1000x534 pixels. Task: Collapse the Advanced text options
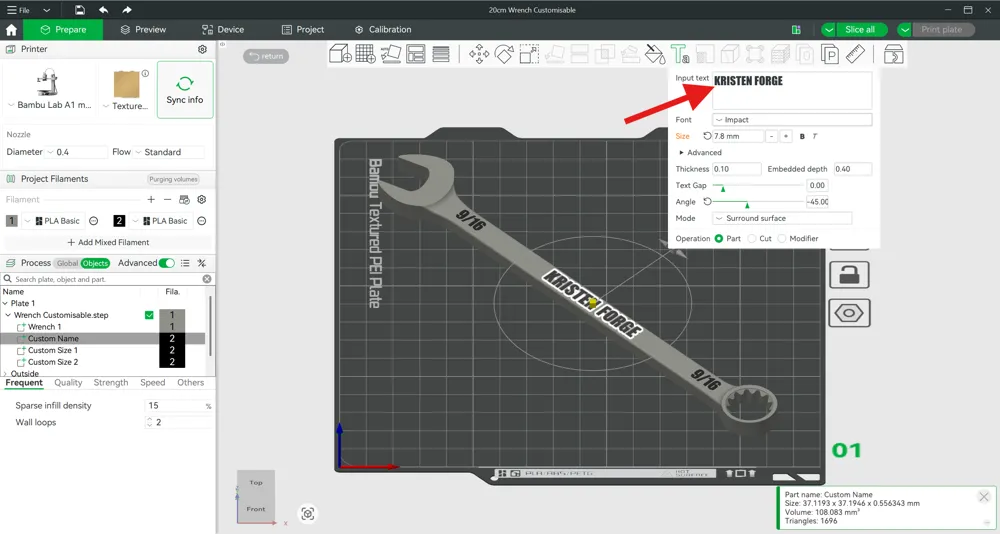point(700,152)
